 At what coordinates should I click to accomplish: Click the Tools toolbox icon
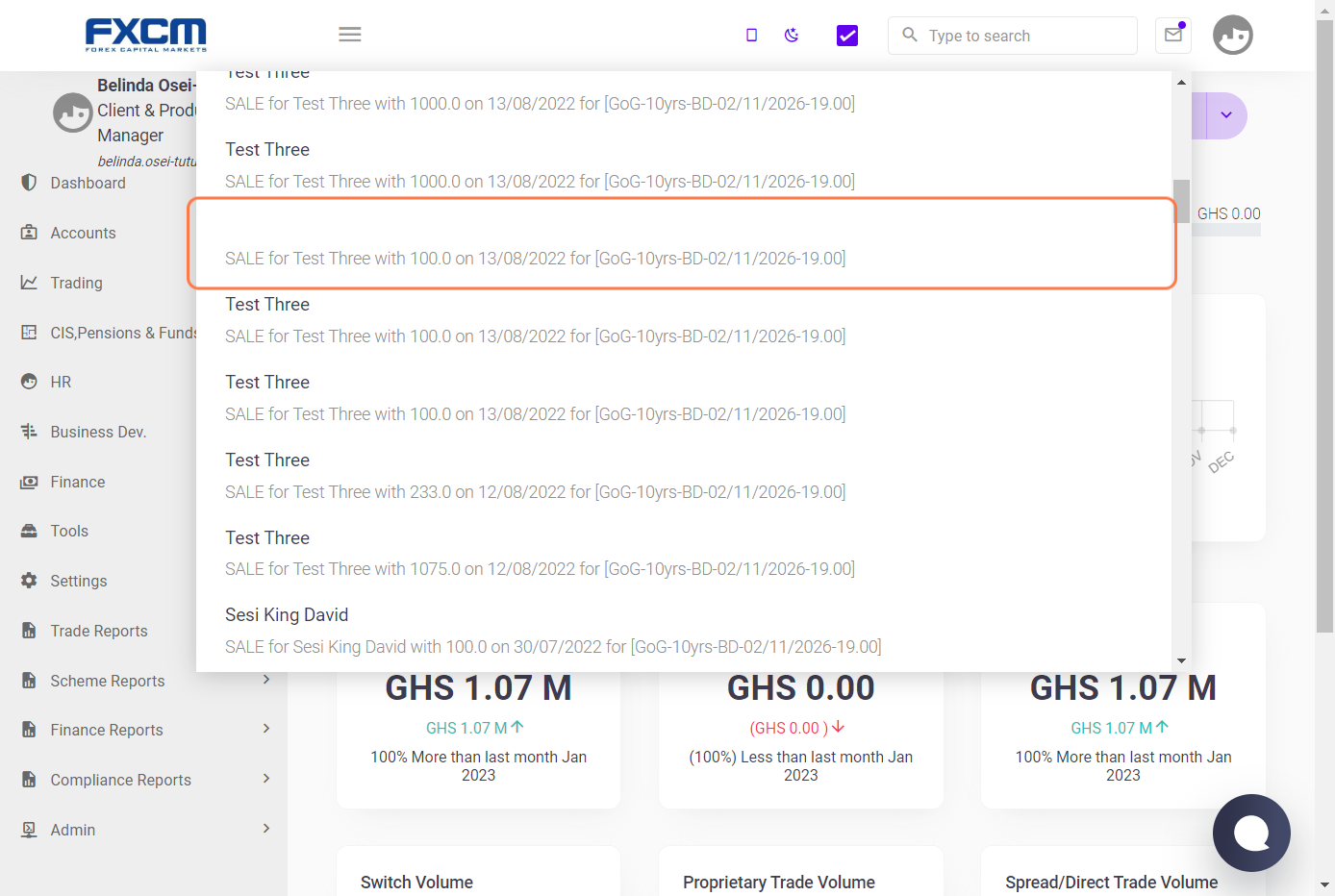(x=29, y=531)
